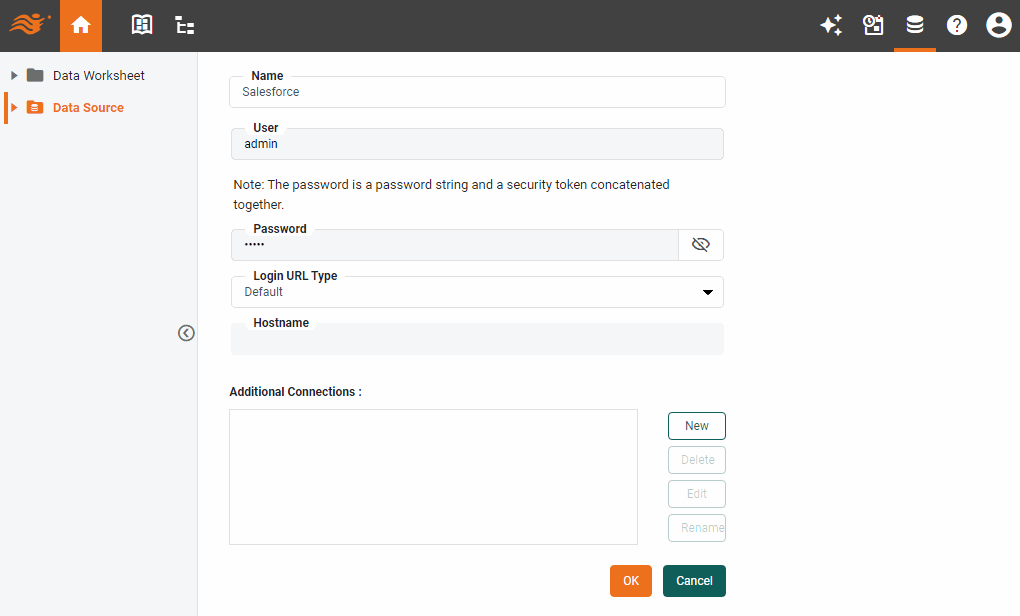The image size is (1020, 616).
Task: Click inside the Hostname input field
Action: point(477,338)
